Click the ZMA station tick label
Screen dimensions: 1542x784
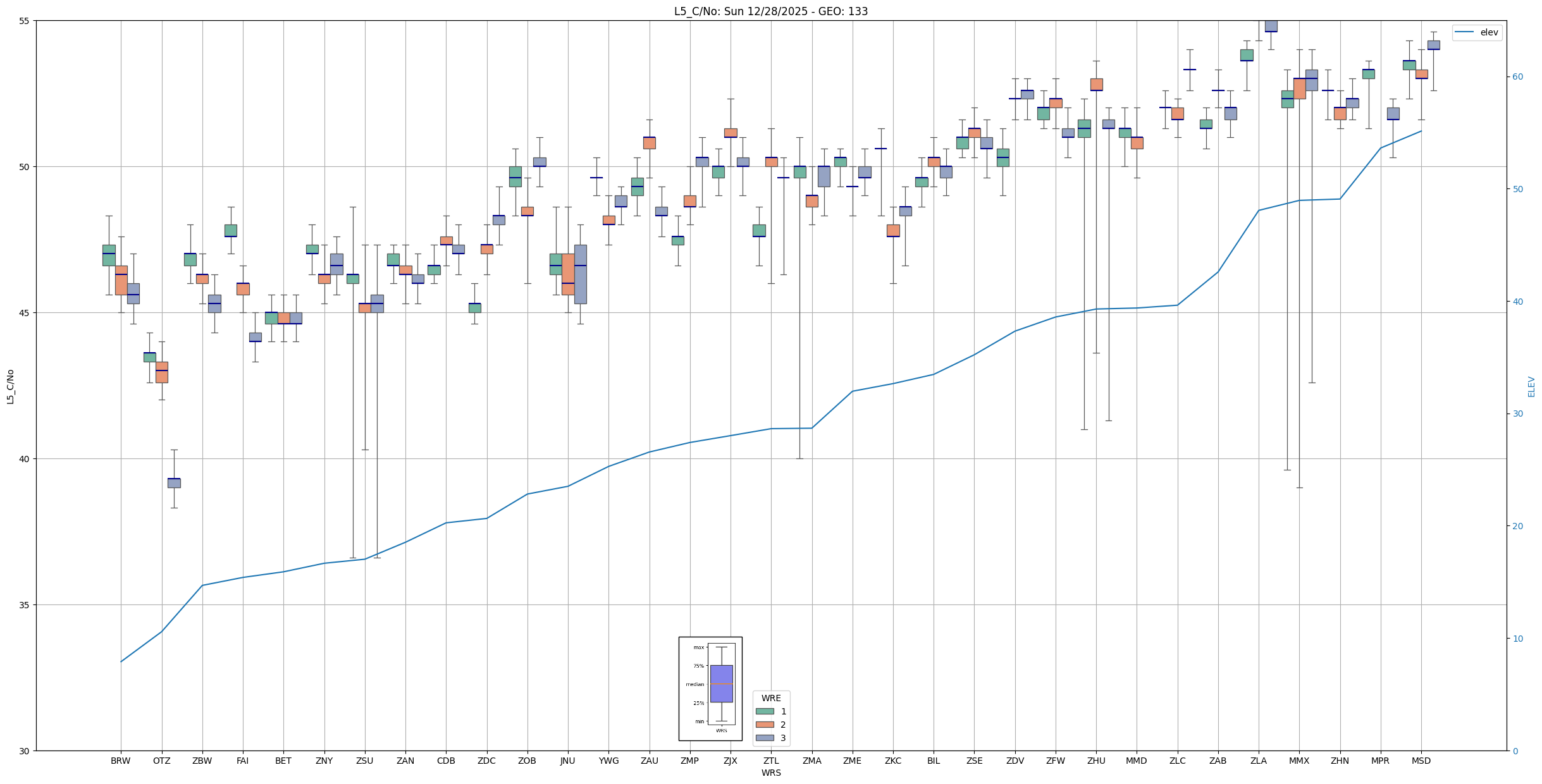pos(811,761)
